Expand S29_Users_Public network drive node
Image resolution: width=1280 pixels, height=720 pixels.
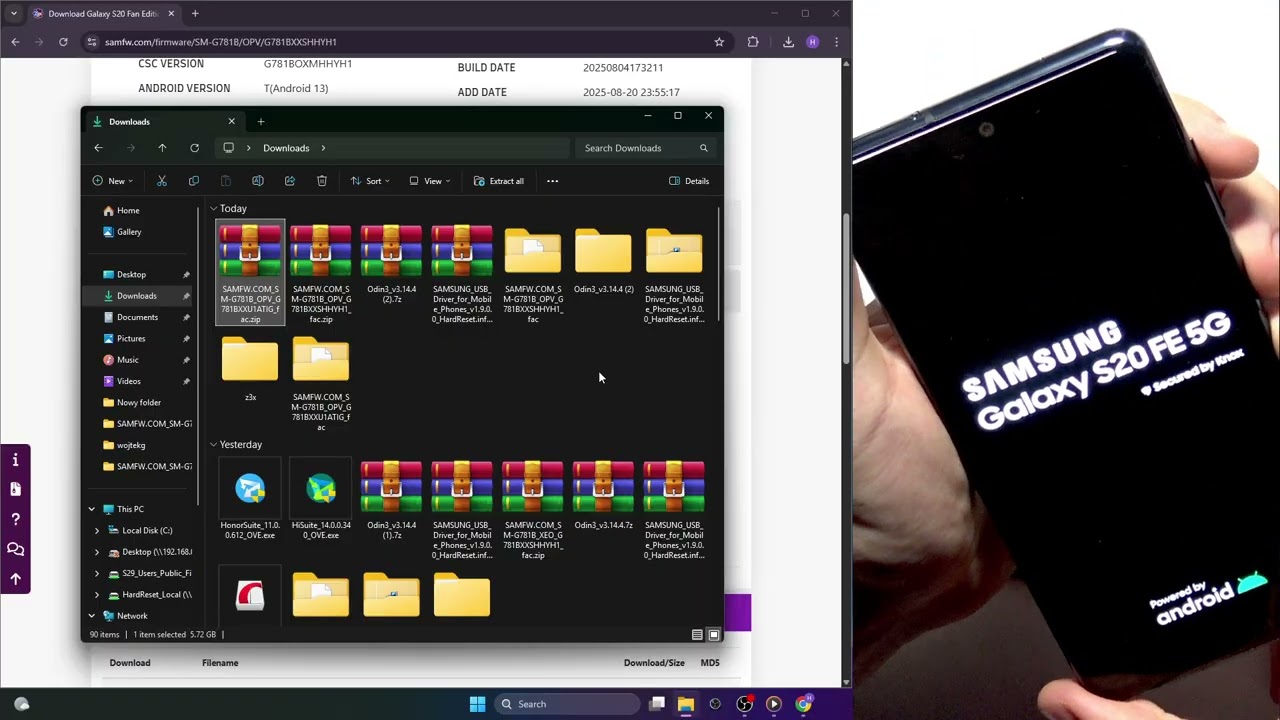(x=97, y=574)
